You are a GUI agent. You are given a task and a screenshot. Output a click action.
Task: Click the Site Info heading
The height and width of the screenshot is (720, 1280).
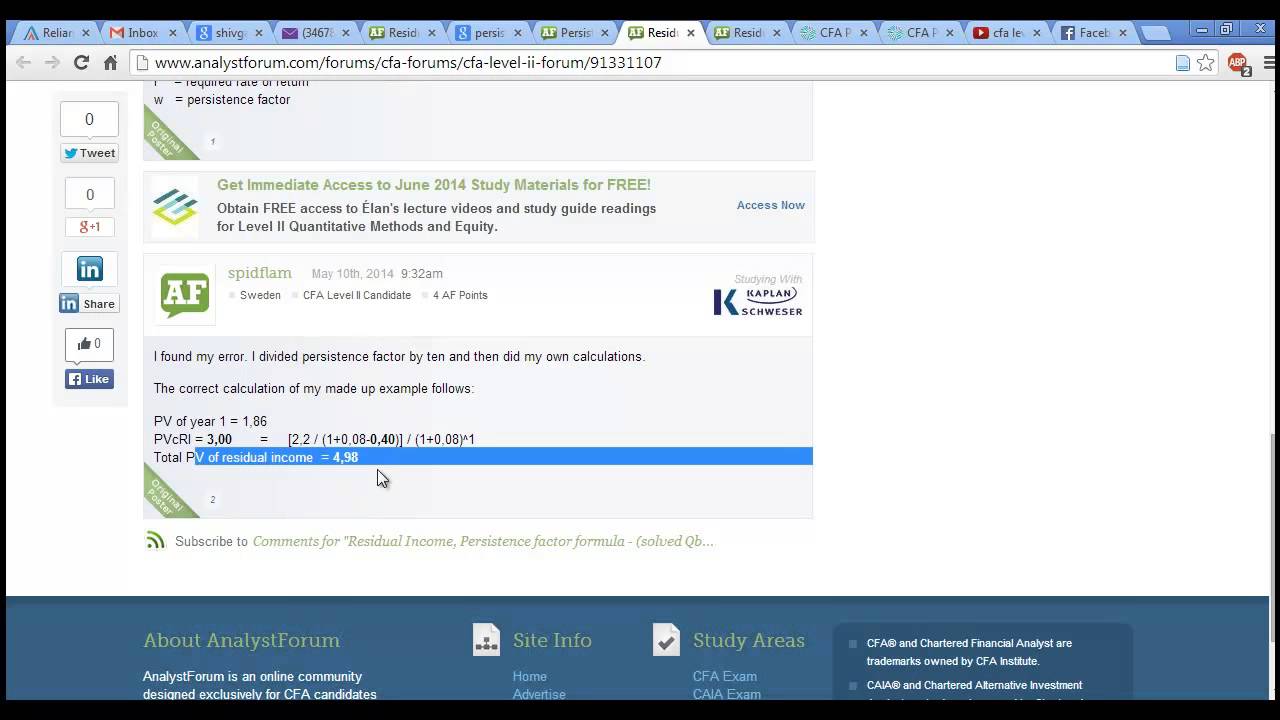coord(552,640)
